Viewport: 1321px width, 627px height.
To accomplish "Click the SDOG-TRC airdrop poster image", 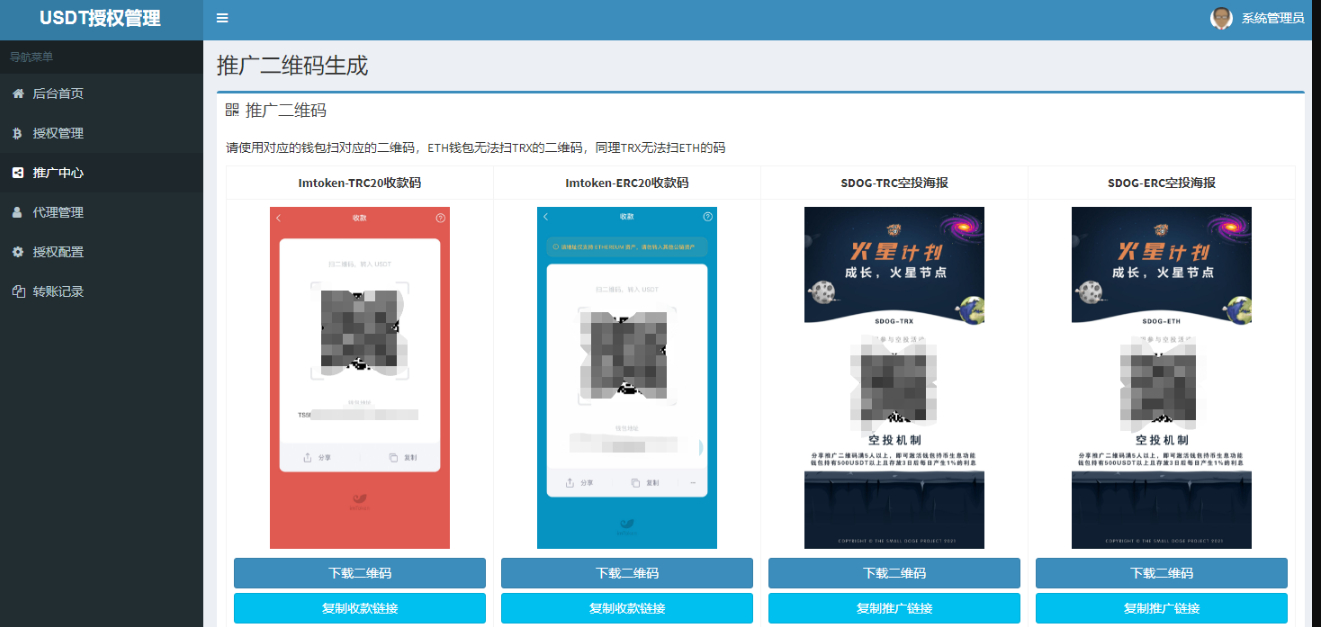I will click(894, 378).
